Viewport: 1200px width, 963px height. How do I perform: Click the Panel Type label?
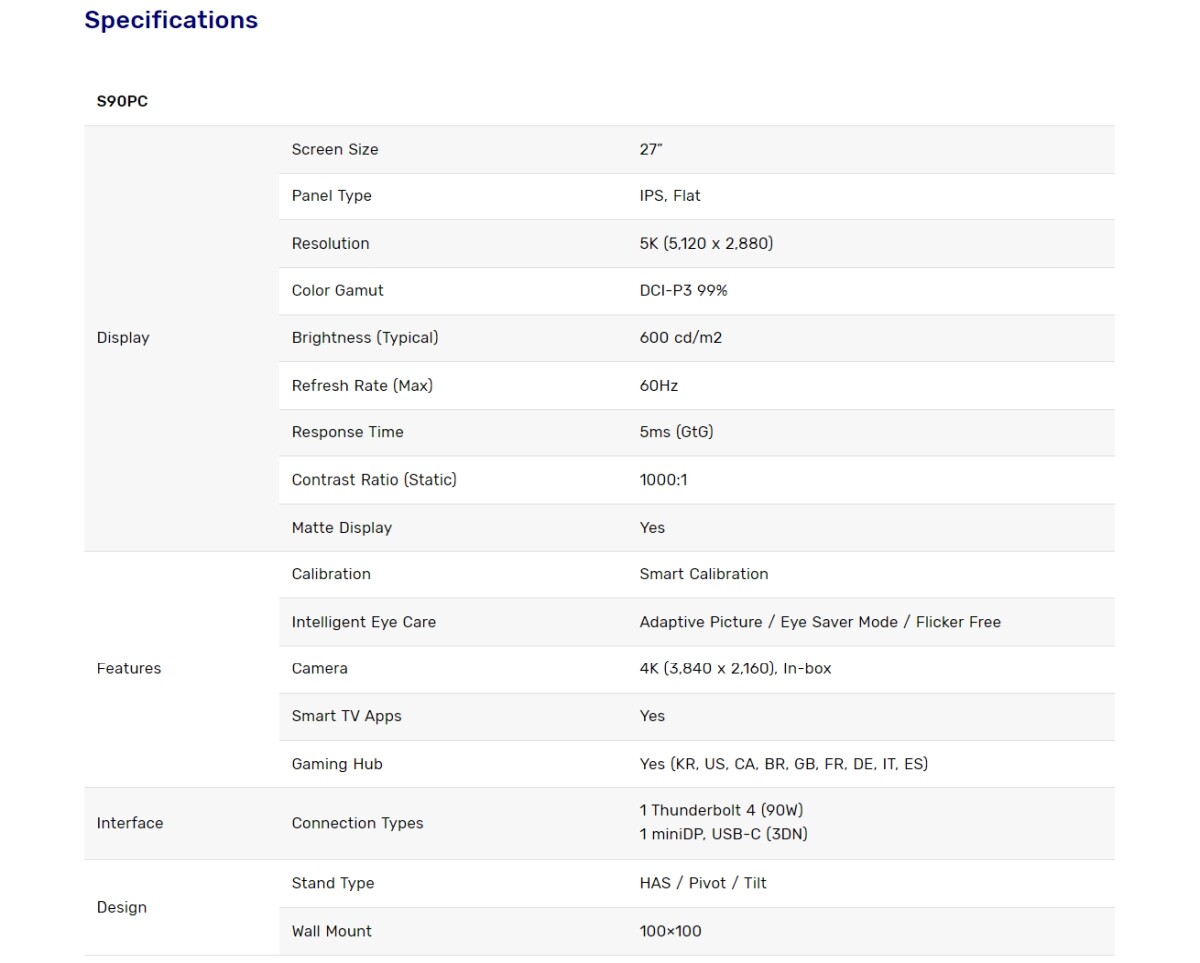pyautogui.click(x=332, y=196)
